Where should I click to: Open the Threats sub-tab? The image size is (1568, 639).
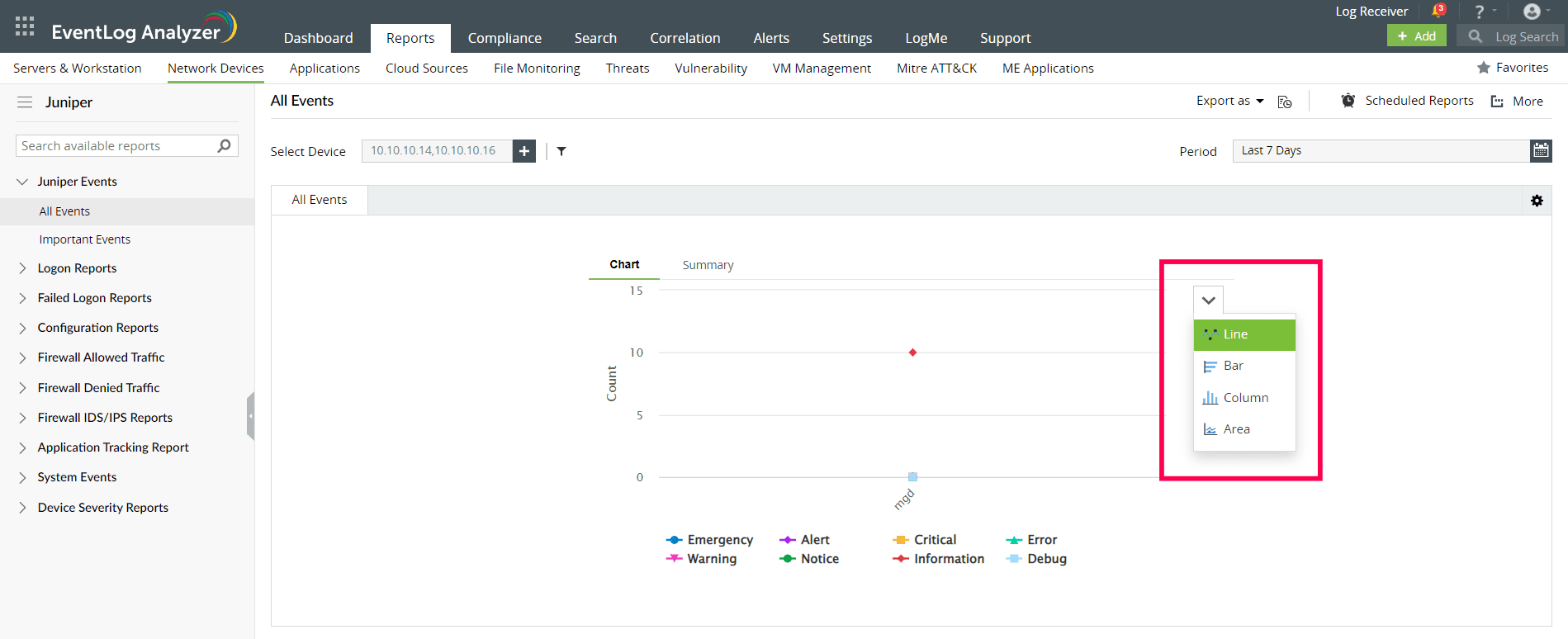click(x=628, y=68)
